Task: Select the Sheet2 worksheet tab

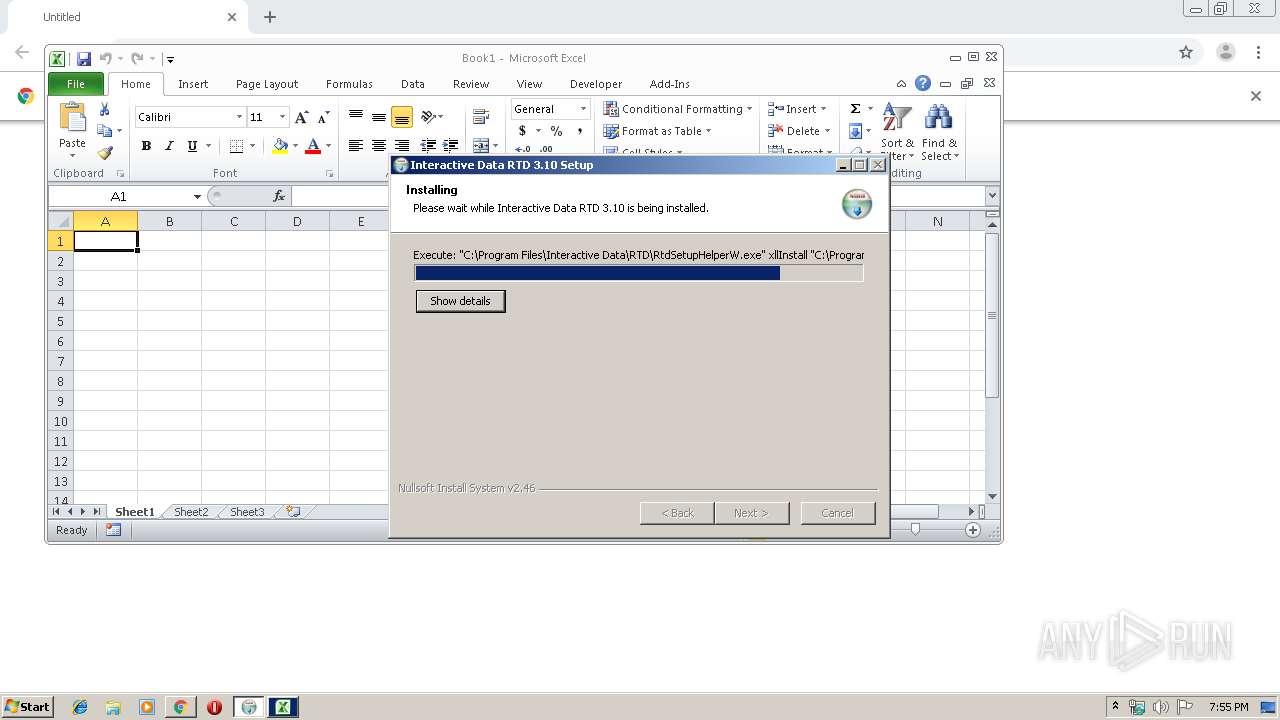Action: point(191,511)
